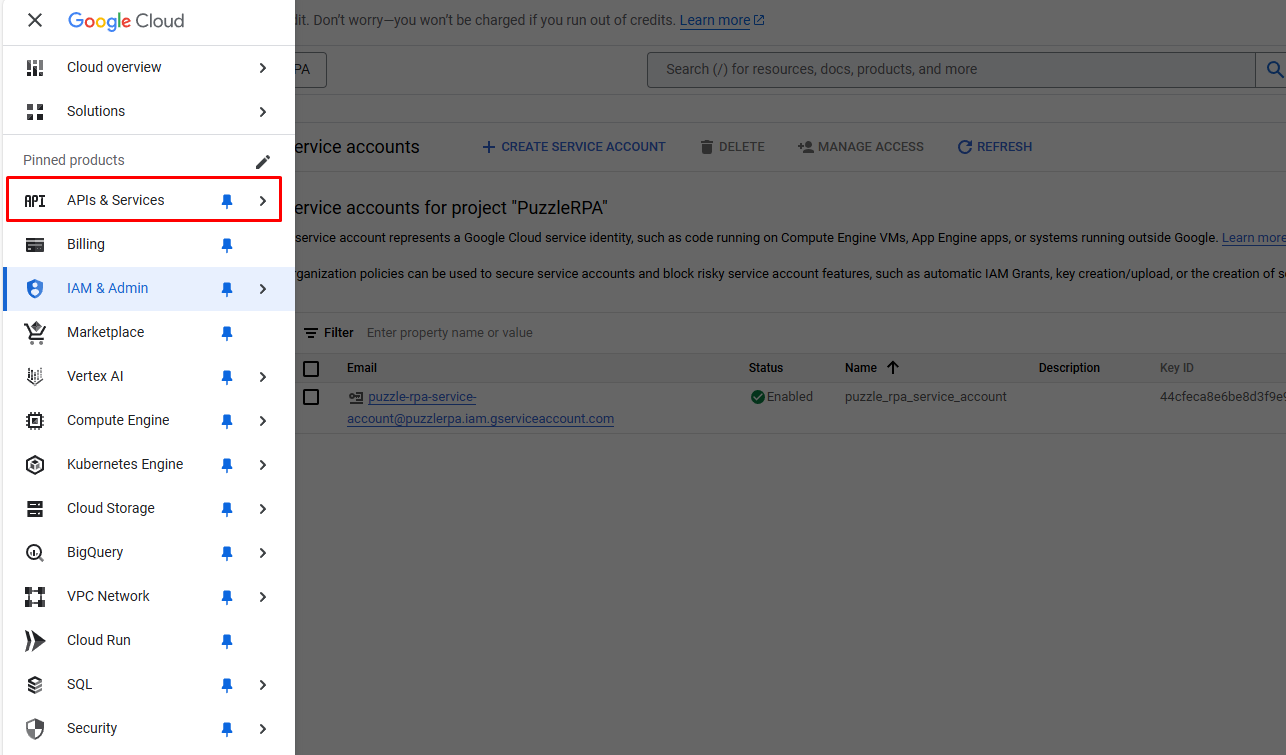
Task: Open Kubernetes Engine menu item
Action: [149, 465]
